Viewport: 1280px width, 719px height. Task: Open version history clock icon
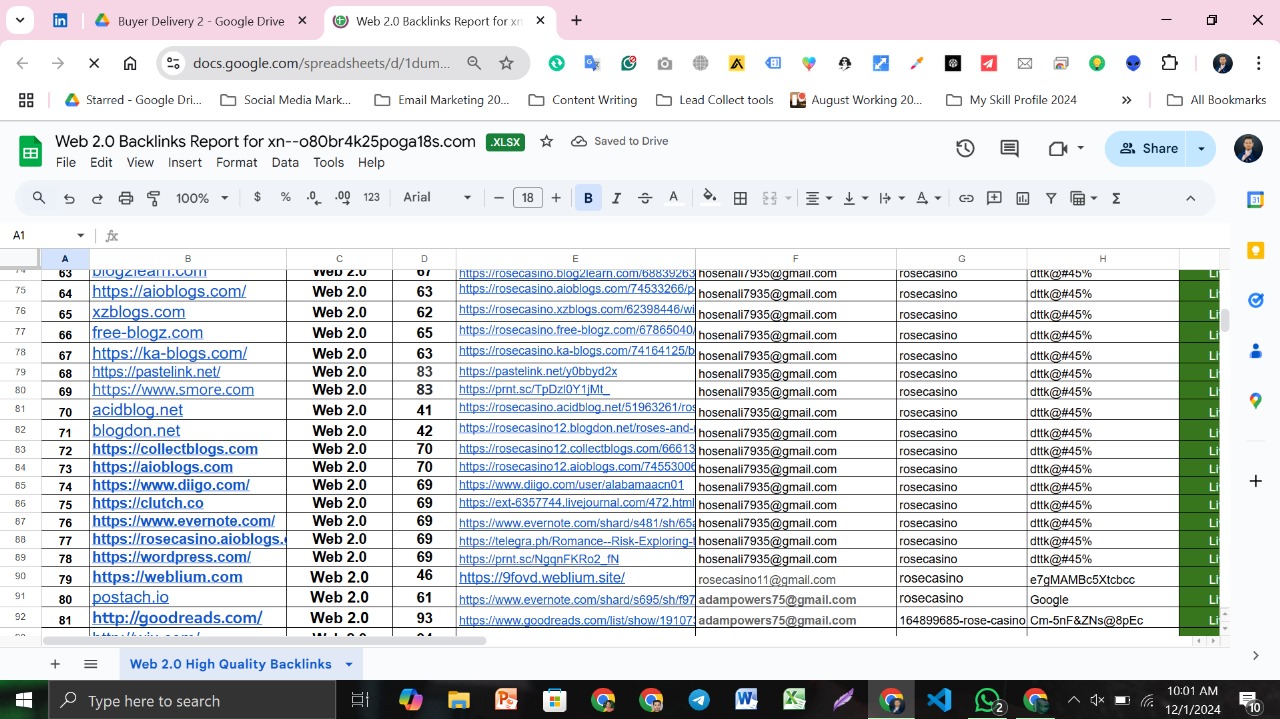pos(964,148)
